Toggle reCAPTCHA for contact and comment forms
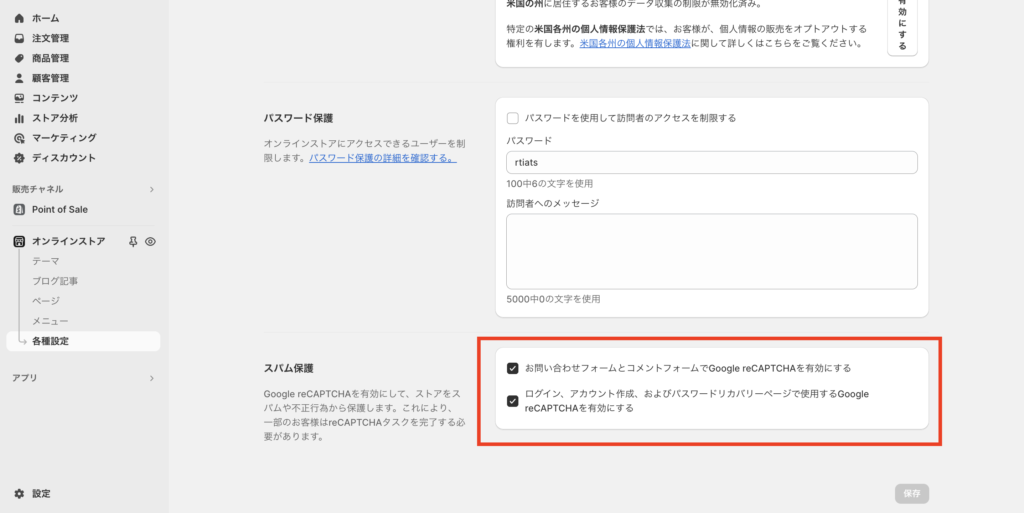The height and width of the screenshot is (513, 1024). [513, 369]
